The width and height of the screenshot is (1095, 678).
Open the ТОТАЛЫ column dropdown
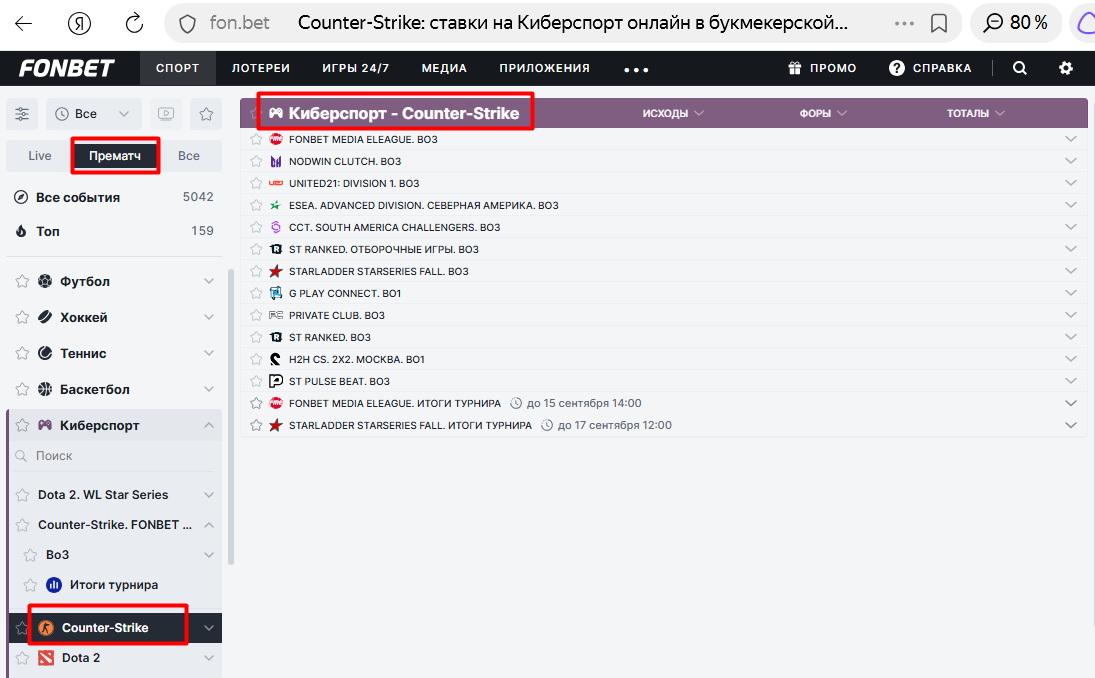tap(976, 113)
